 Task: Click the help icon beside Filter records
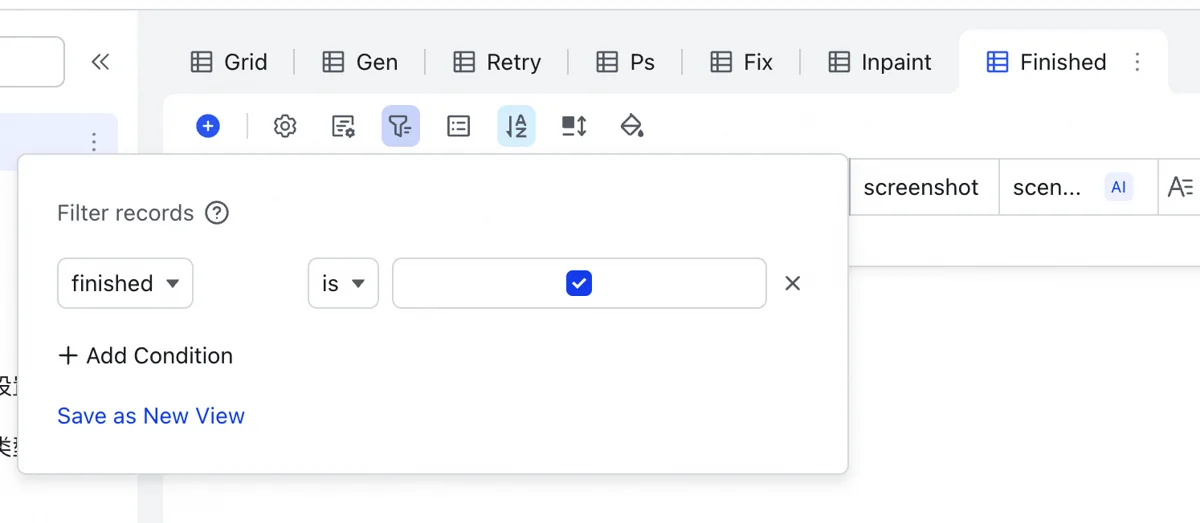[x=217, y=213]
